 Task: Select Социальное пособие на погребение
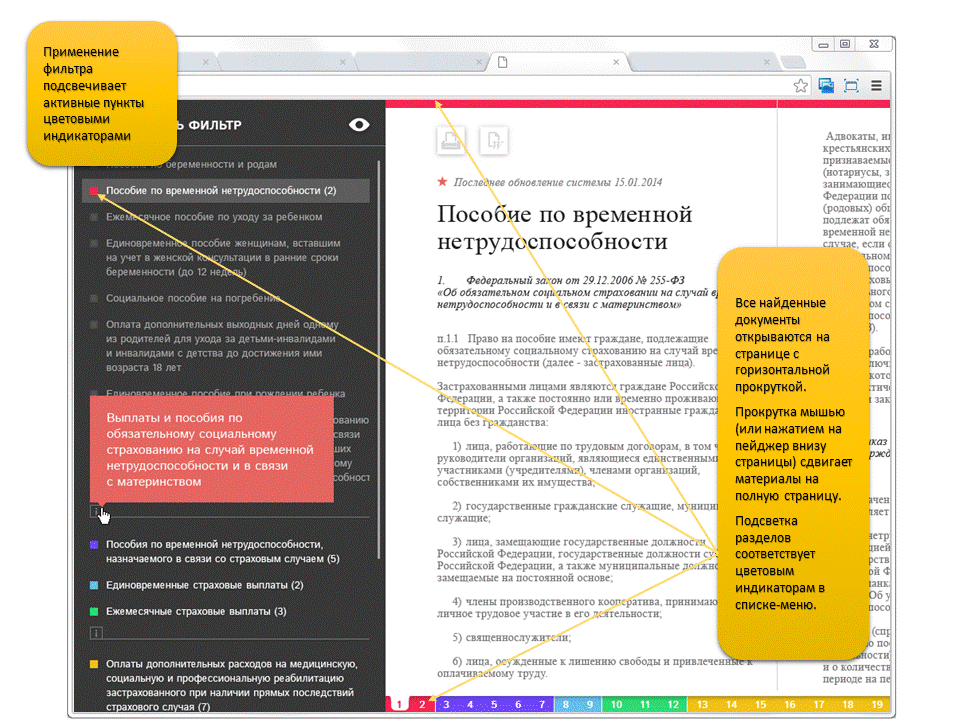(x=193, y=298)
